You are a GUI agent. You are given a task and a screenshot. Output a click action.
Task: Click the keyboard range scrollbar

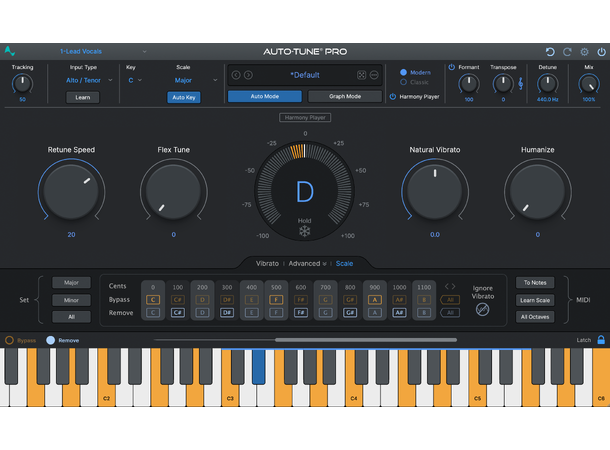366,340
